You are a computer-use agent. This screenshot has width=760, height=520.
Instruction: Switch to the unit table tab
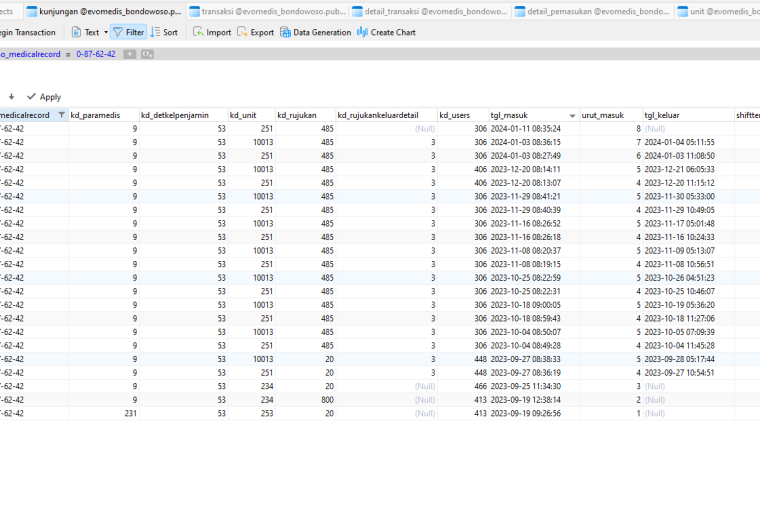point(718,11)
